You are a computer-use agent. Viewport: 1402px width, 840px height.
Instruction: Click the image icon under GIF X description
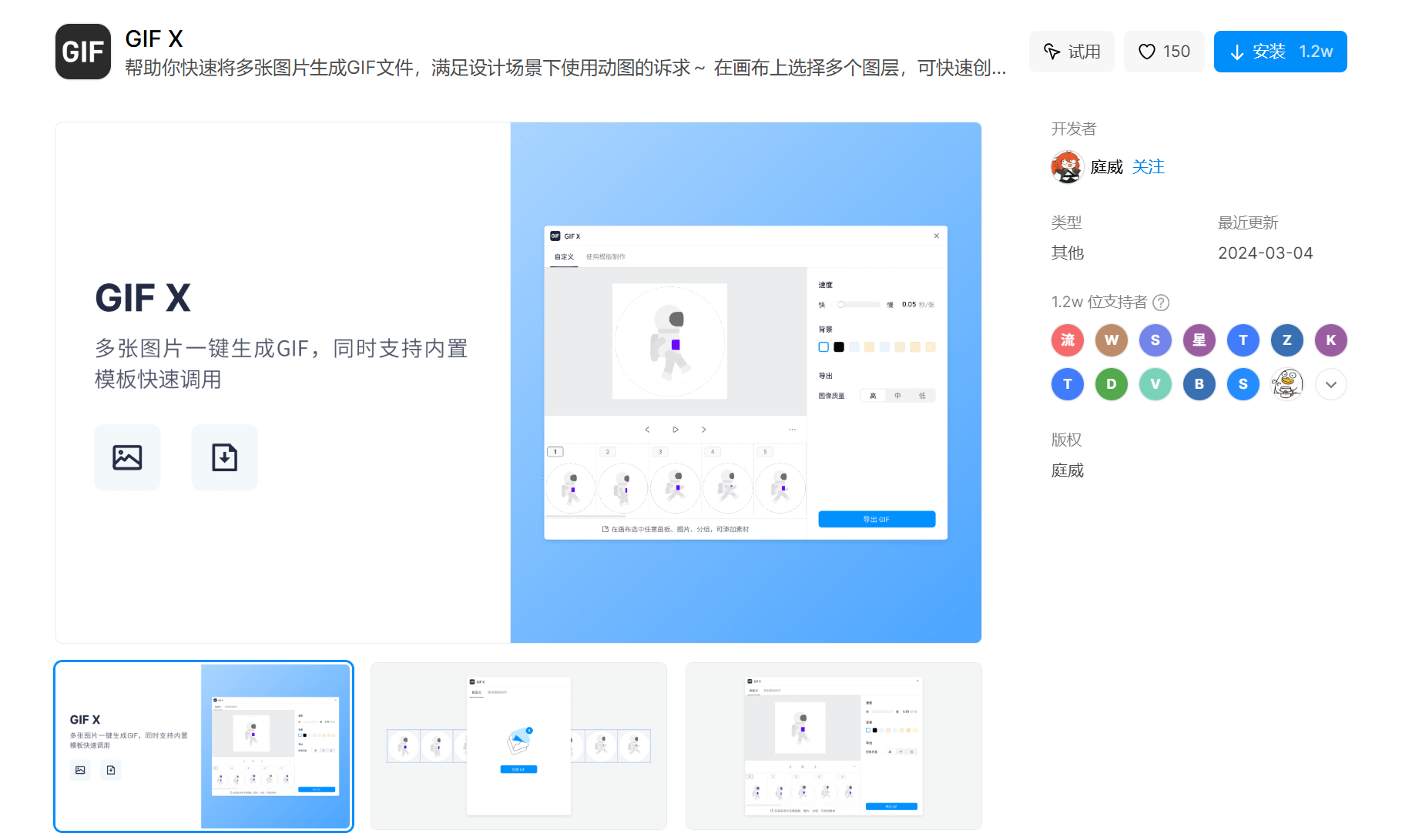pos(127,457)
